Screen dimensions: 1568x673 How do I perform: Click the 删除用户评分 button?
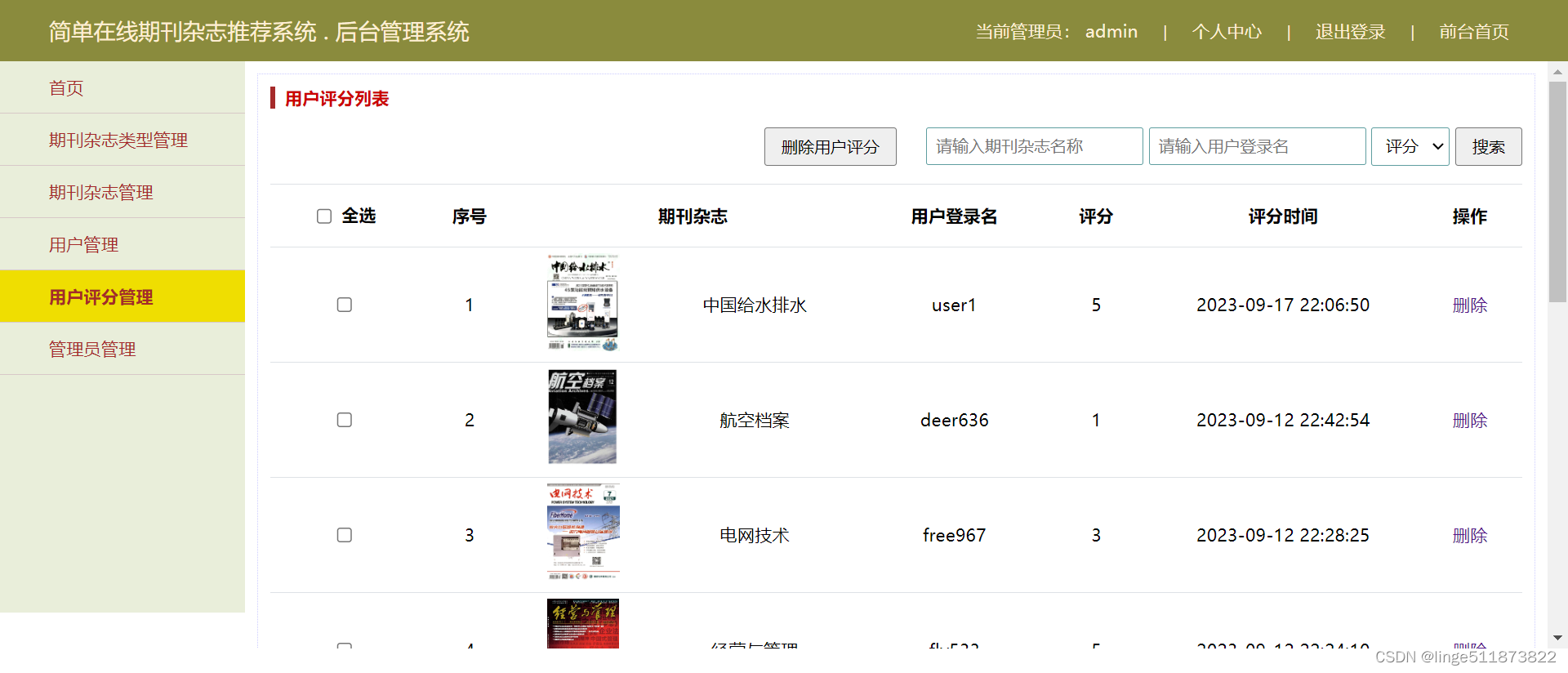point(830,147)
